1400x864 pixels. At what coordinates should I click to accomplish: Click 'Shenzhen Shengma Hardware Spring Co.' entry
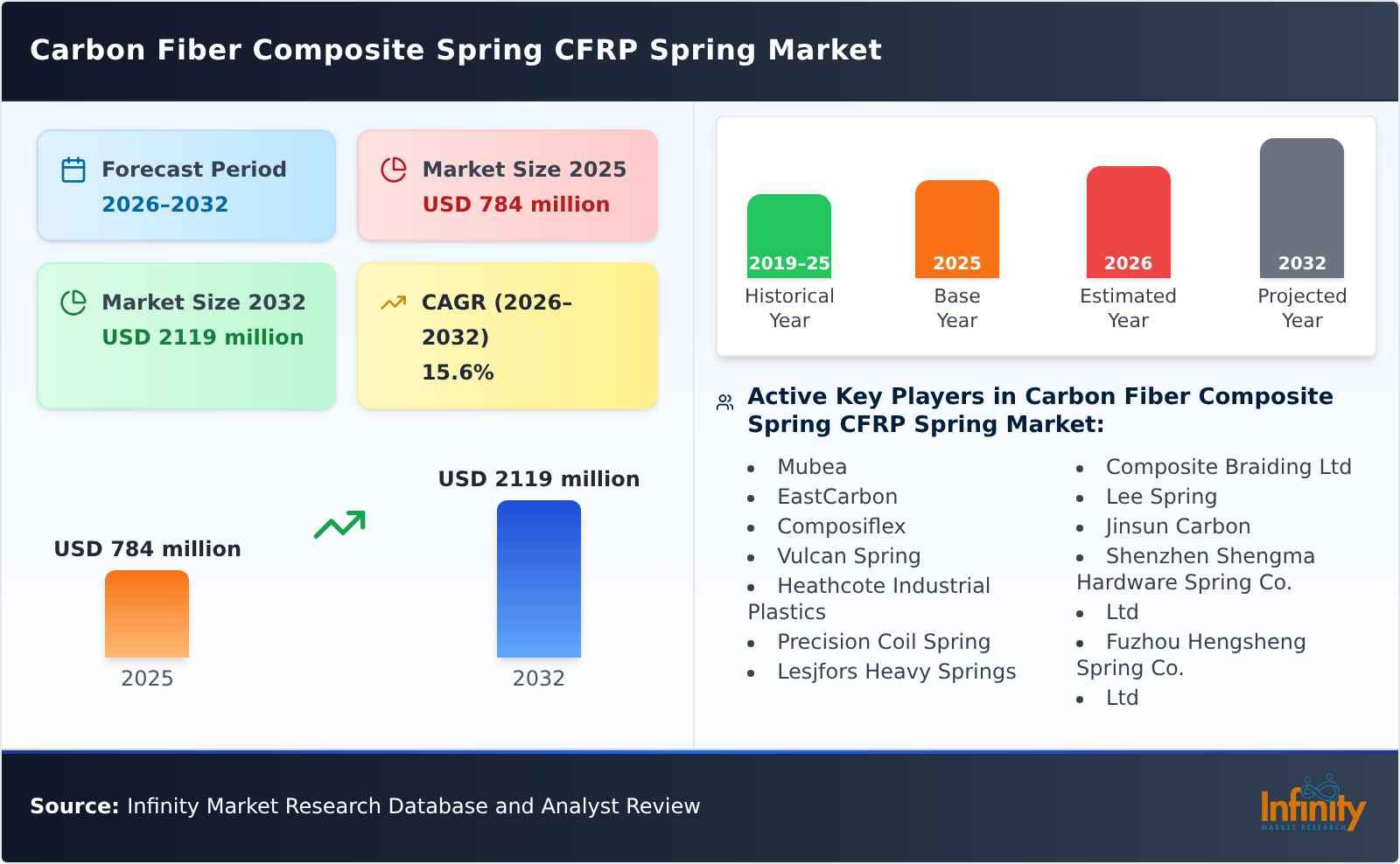[x=1195, y=569]
